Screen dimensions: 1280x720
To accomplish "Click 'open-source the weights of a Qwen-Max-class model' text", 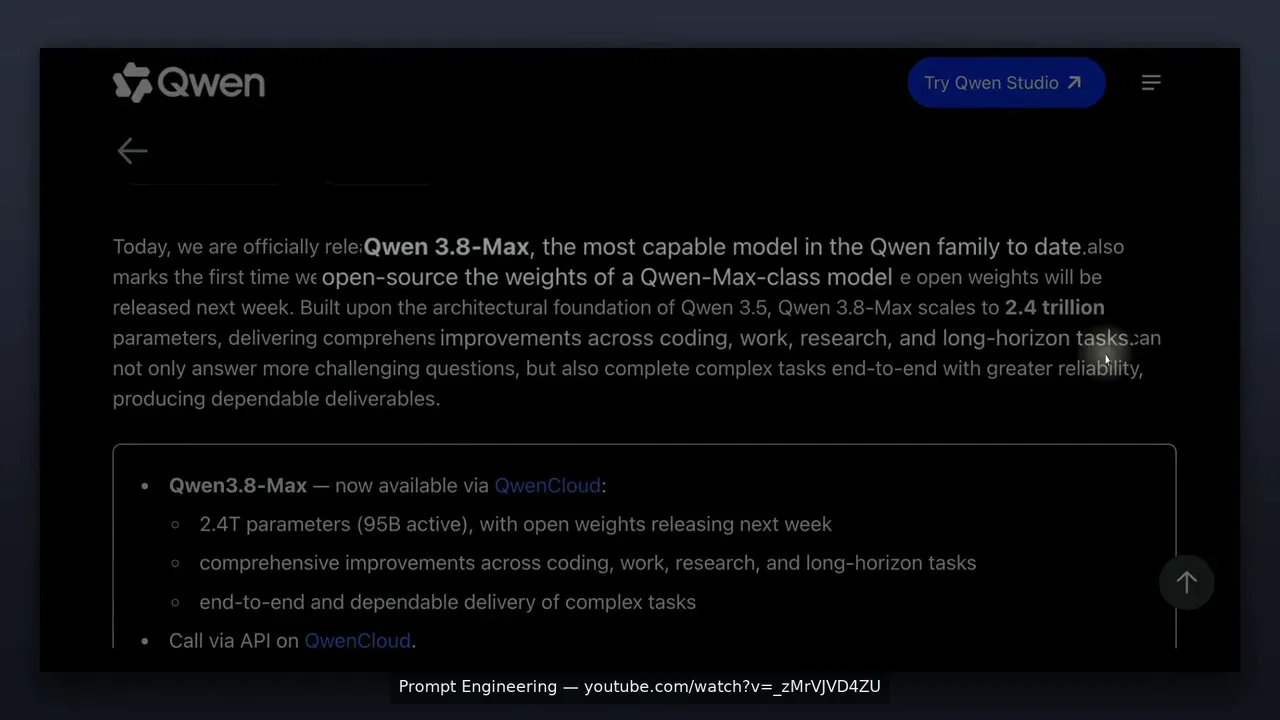I will coord(607,277).
